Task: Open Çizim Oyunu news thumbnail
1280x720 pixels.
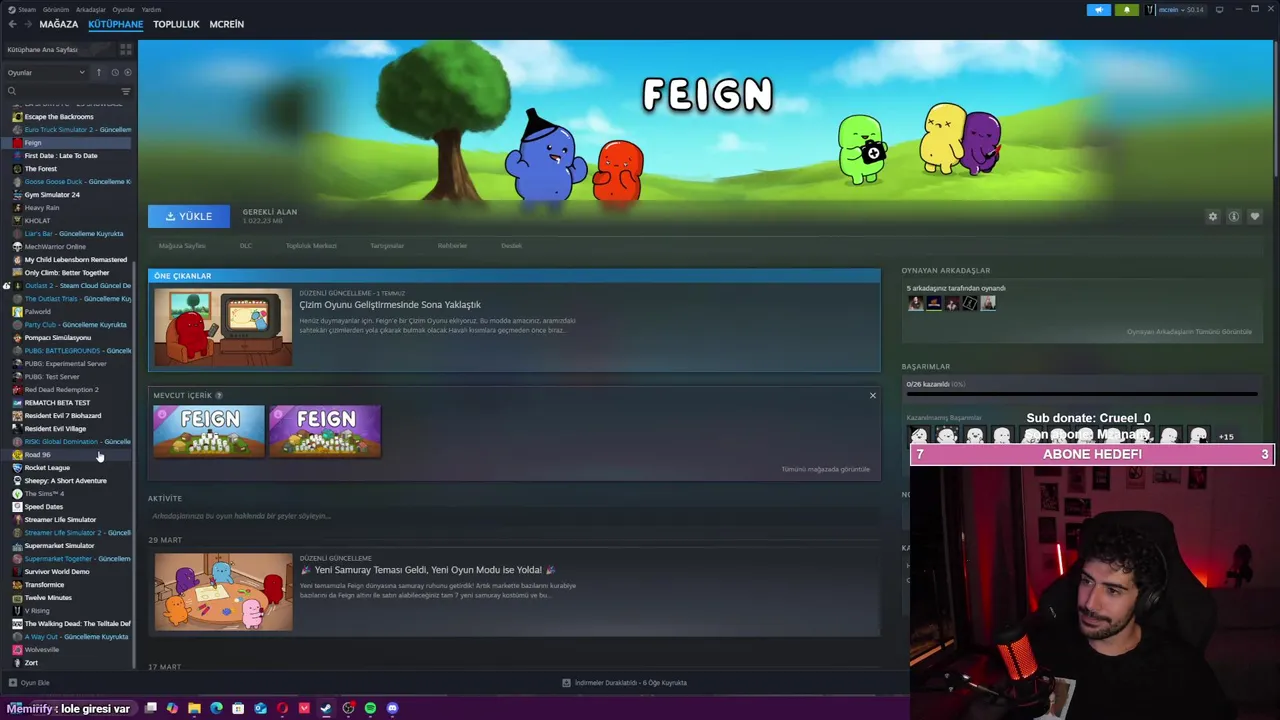Action: pyautogui.click(x=223, y=327)
